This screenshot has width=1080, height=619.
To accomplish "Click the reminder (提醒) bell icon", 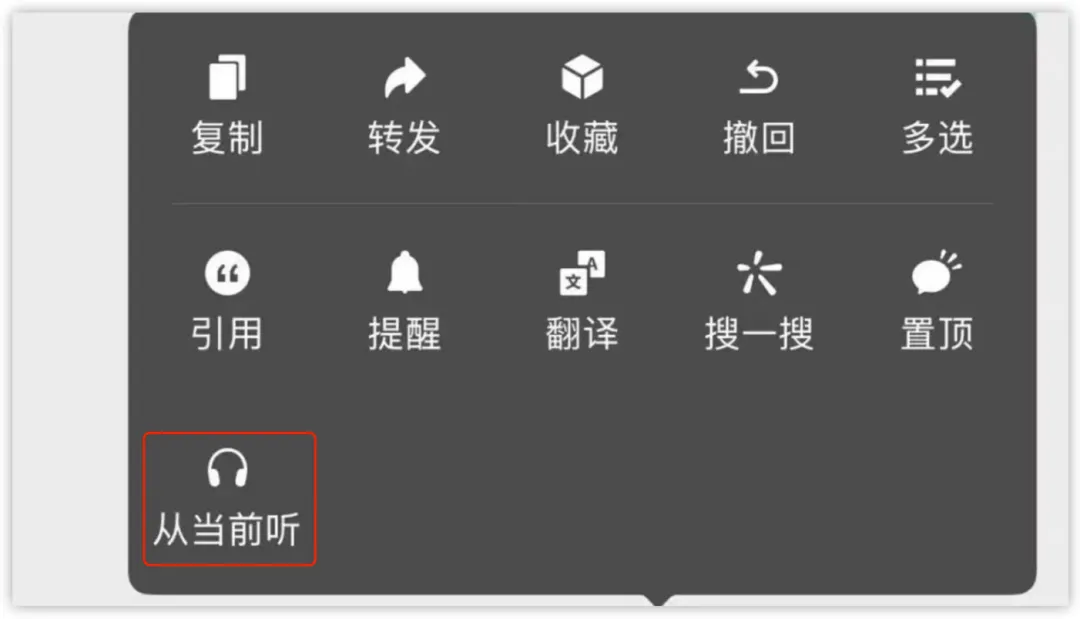I will pyautogui.click(x=405, y=272).
